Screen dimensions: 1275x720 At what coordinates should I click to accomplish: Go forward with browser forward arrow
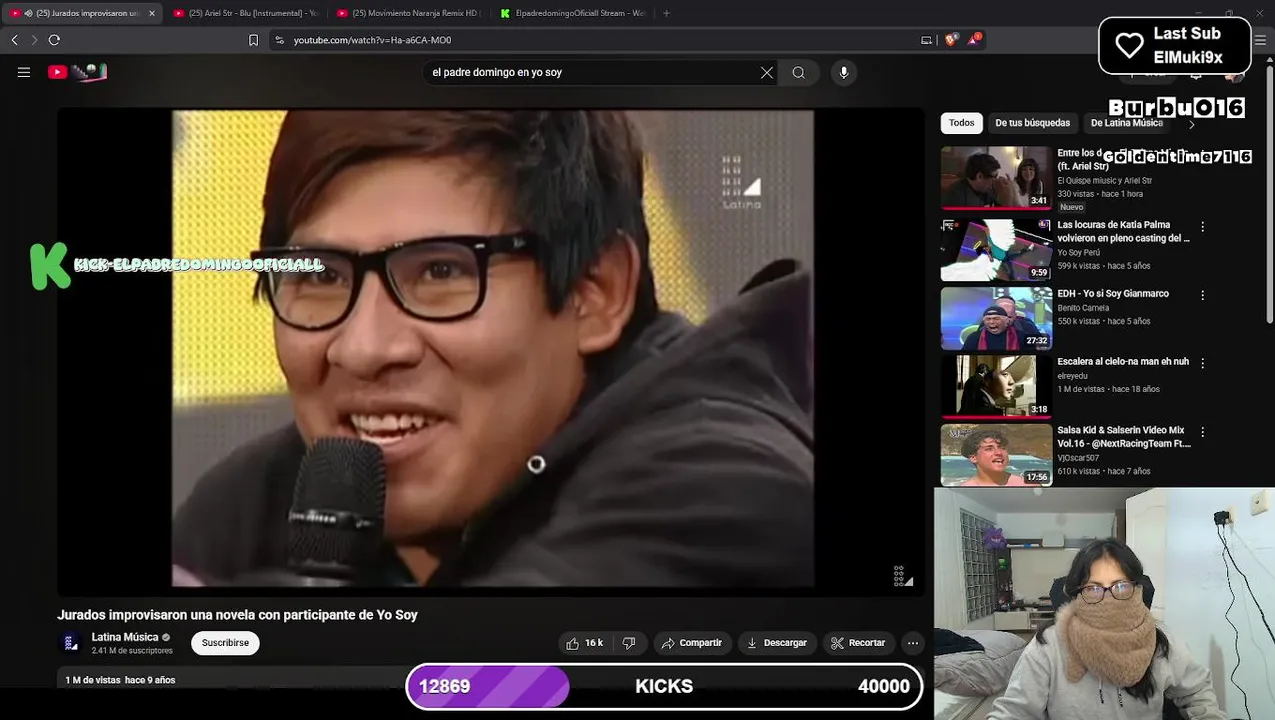pos(34,40)
